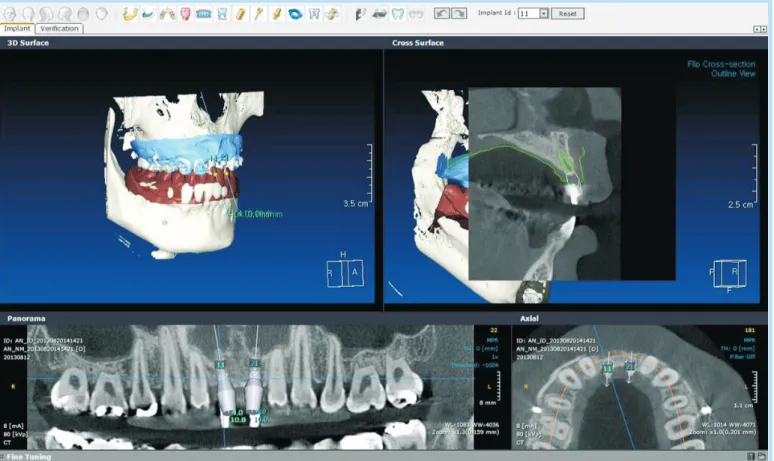The height and width of the screenshot is (461, 774).
Task: Switch to the Verification tab
Action: 59,29
